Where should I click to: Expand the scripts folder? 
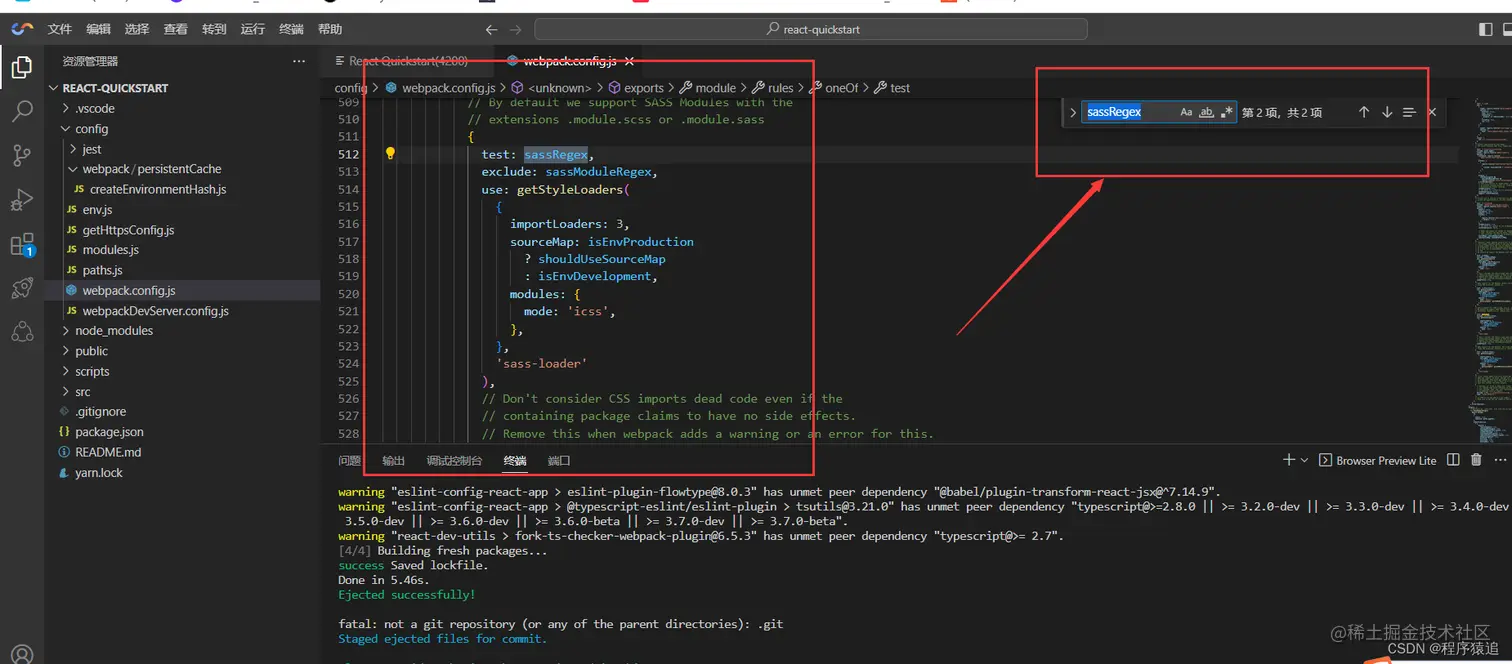[66, 371]
